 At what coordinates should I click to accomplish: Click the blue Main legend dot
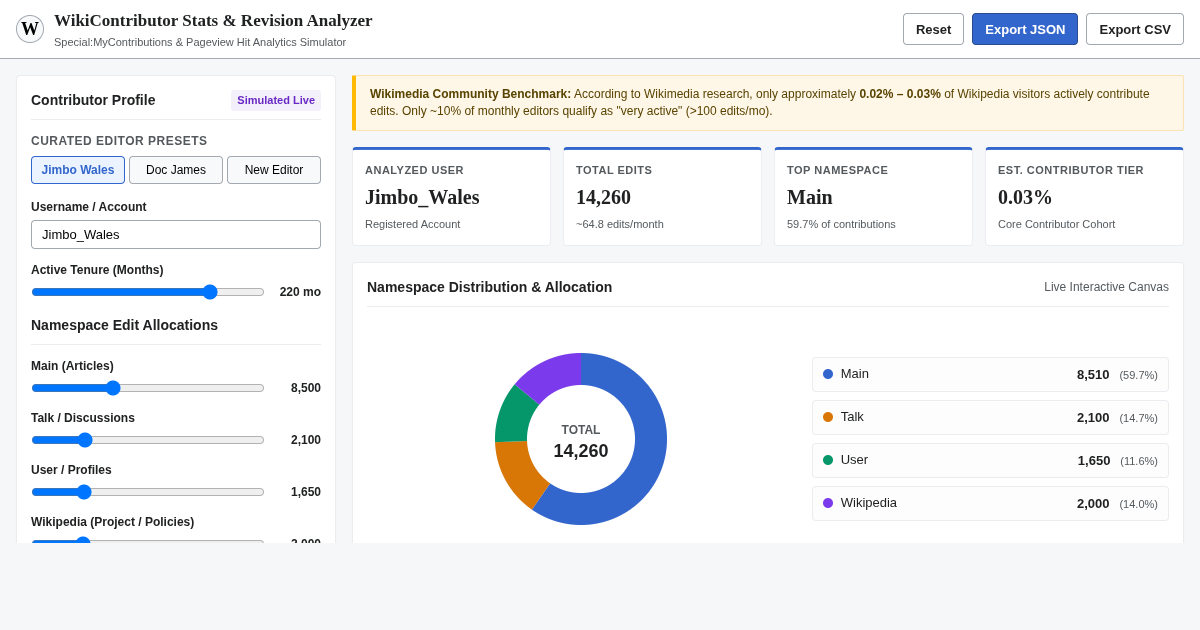tap(828, 374)
